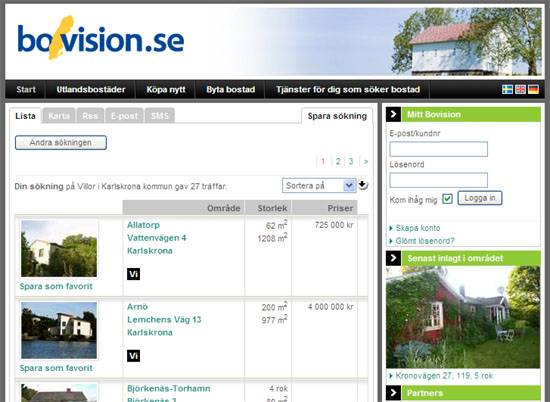Viewport: 550px width, 402px height.
Task: Switch to the Karta tab
Action: pyautogui.click(x=59, y=116)
